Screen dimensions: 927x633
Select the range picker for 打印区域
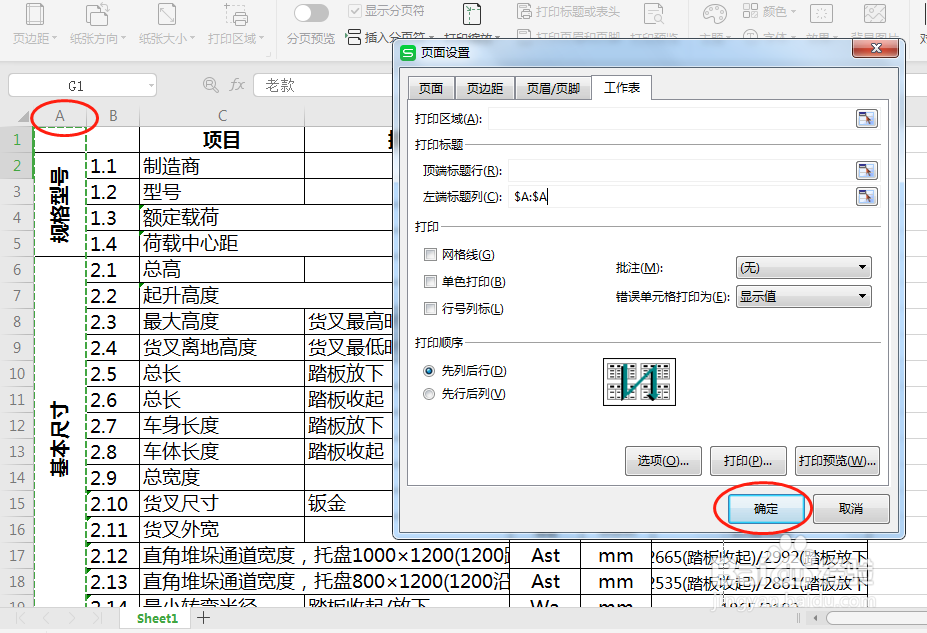pos(866,118)
